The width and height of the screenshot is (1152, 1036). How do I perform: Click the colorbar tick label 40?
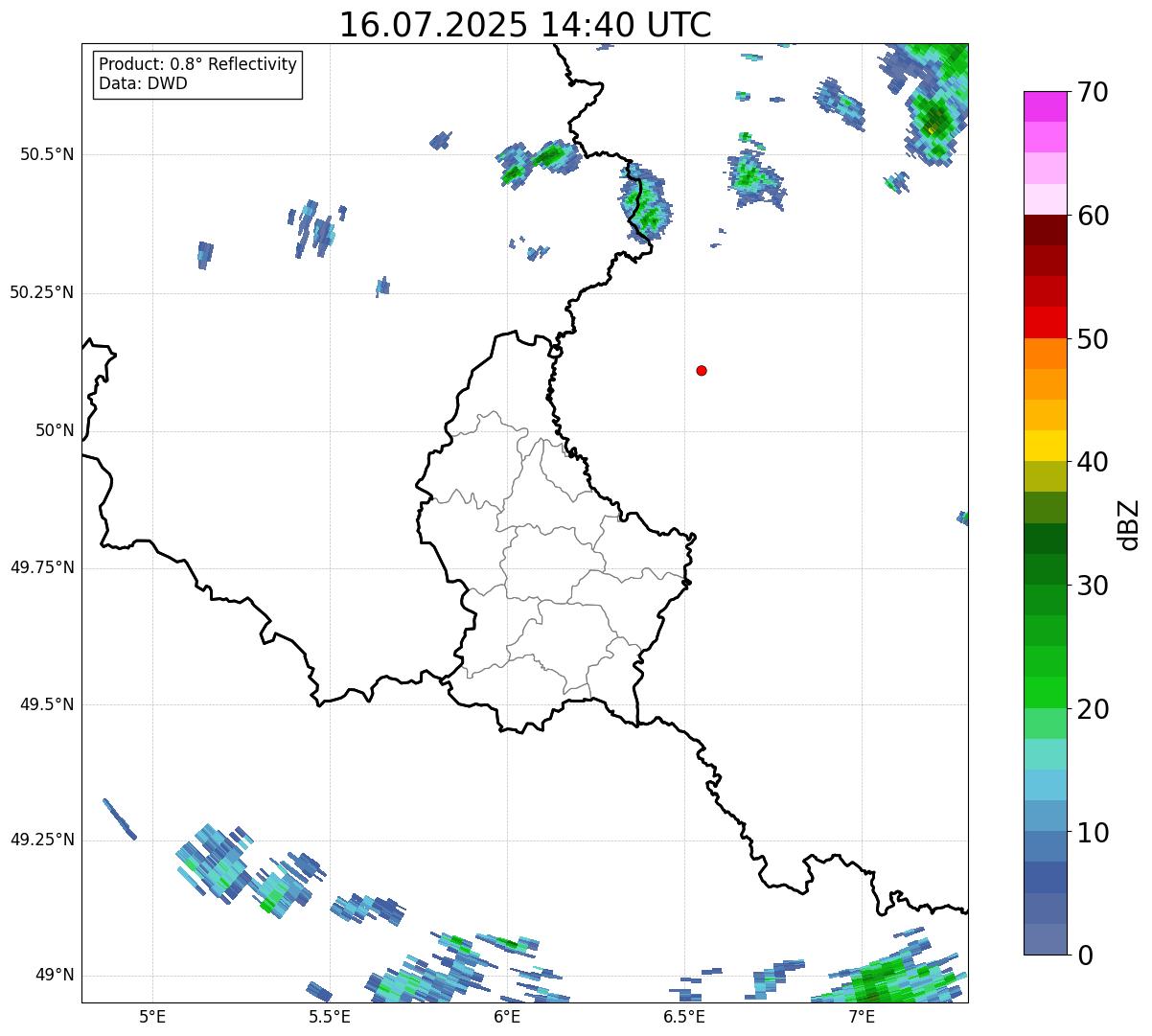coord(1093,462)
